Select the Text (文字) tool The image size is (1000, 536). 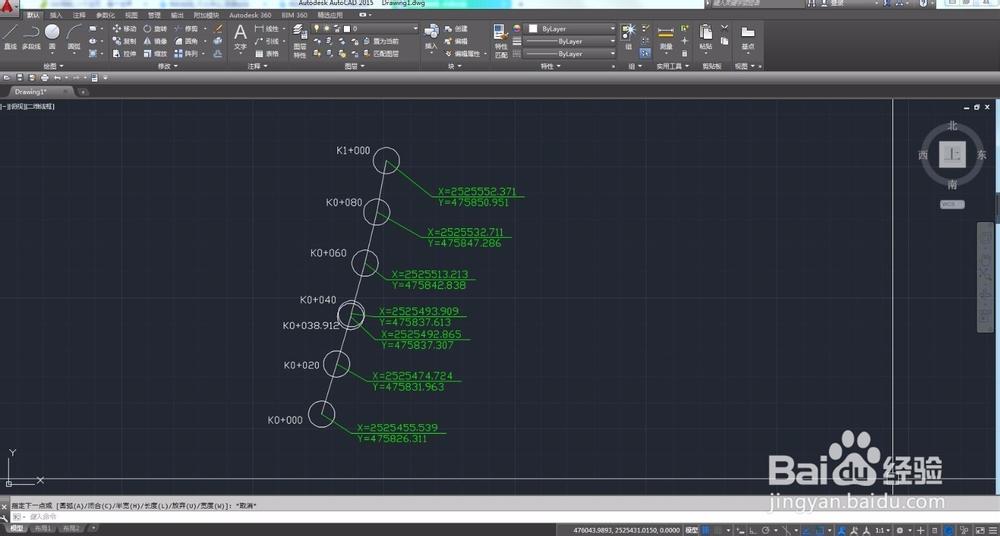[240, 36]
